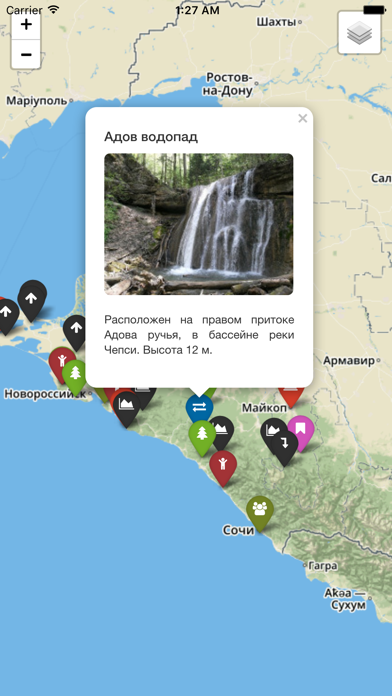Zoom in with the plus button
The width and height of the screenshot is (392, 696).
(26, 25)
